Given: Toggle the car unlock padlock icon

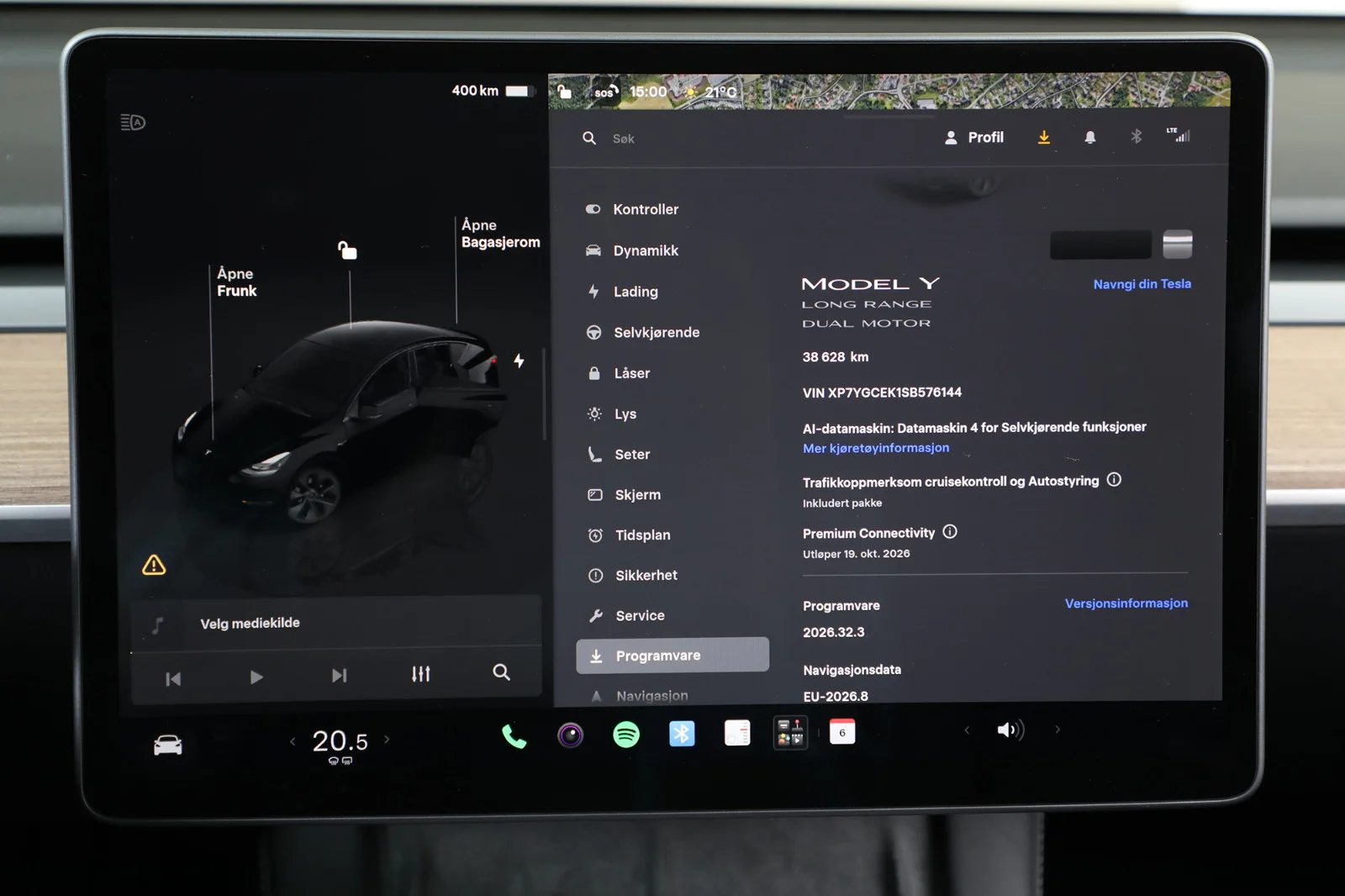Looking at the screenshot, I should coord(347,250).
